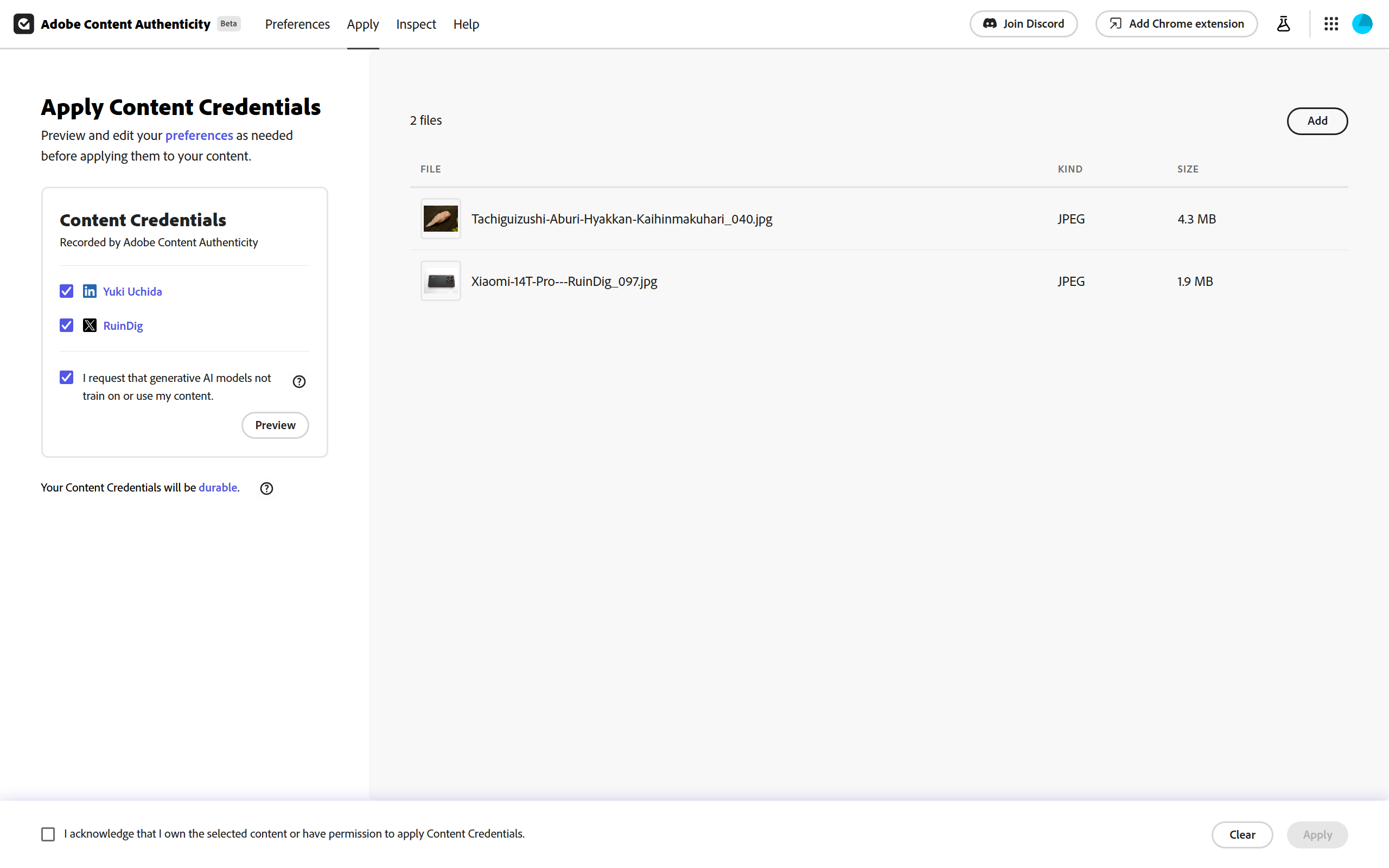Click JPEG kind in the Xiaomi row
The height and width of the screenshot is (868, 1389).
tap(1071, 282)
